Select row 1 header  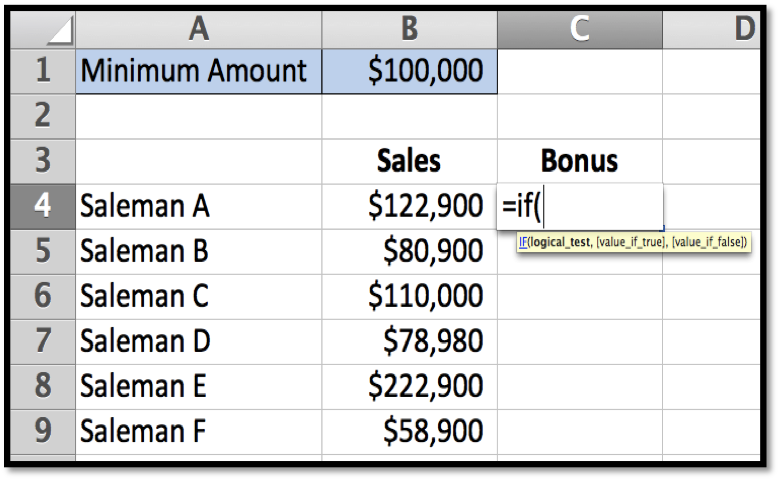tap(44, 71)
